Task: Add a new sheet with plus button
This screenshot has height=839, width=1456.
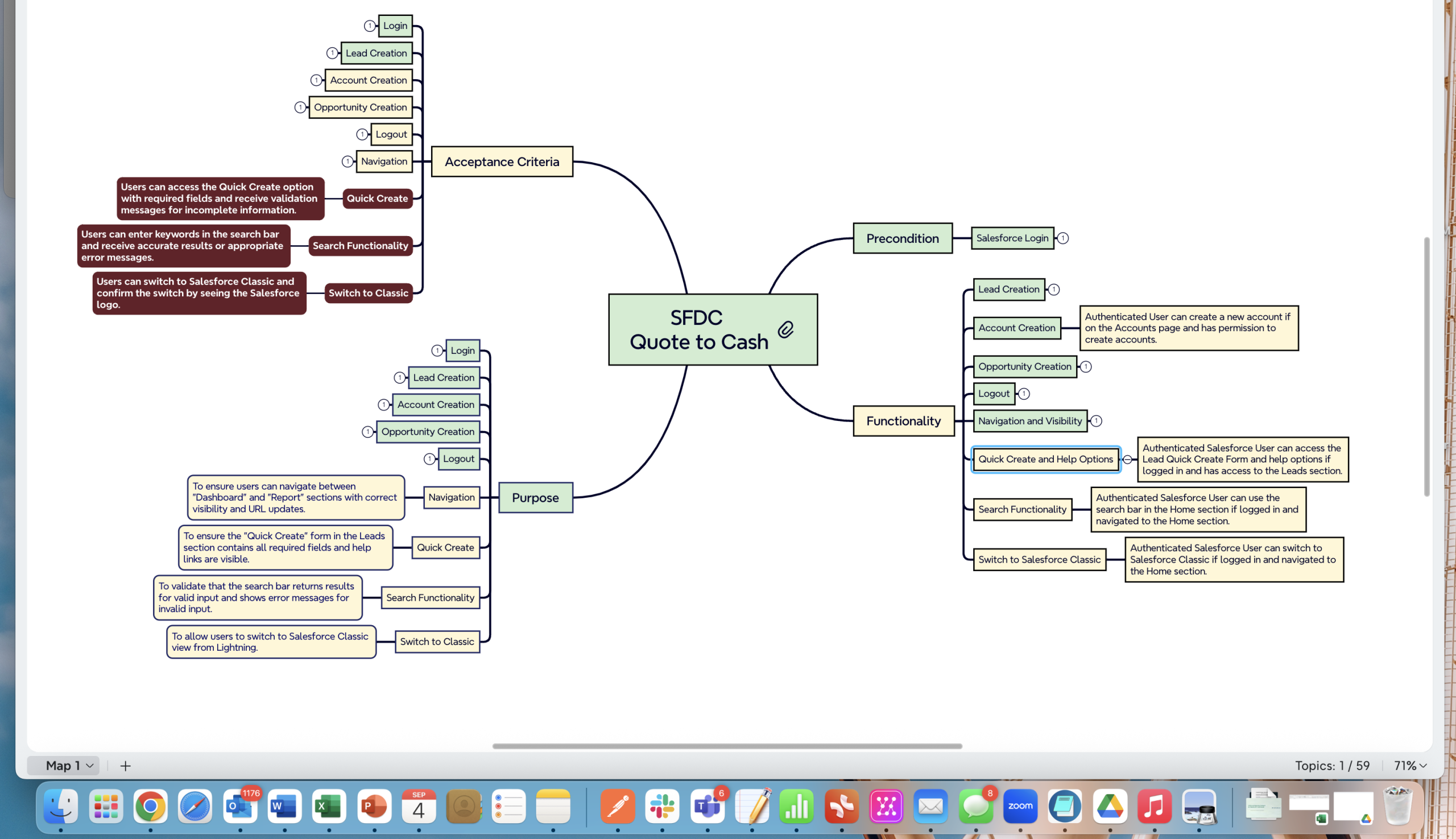Action: [x=126, y=766]
